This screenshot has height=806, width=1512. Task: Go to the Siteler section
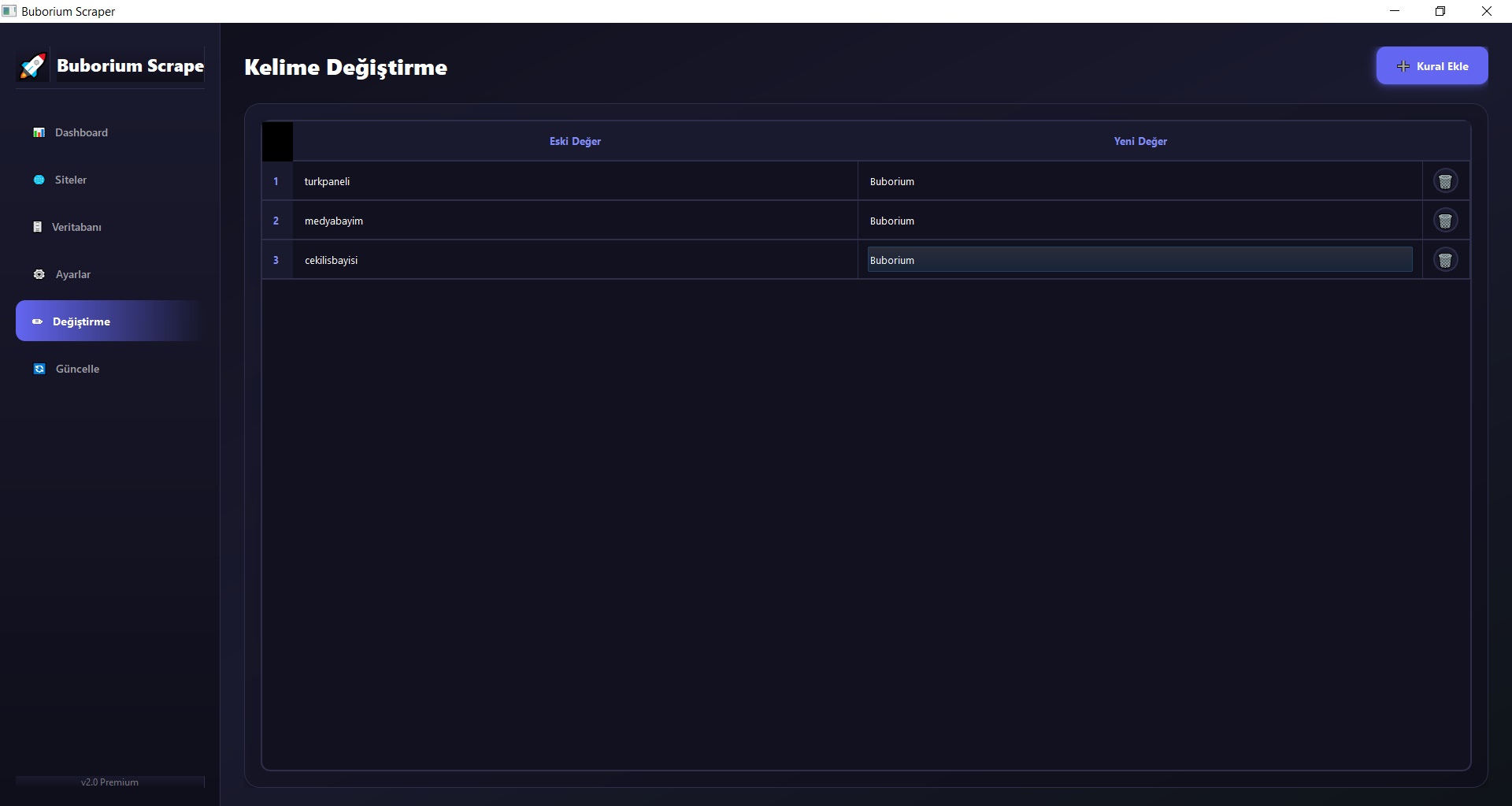click(110, 180)
